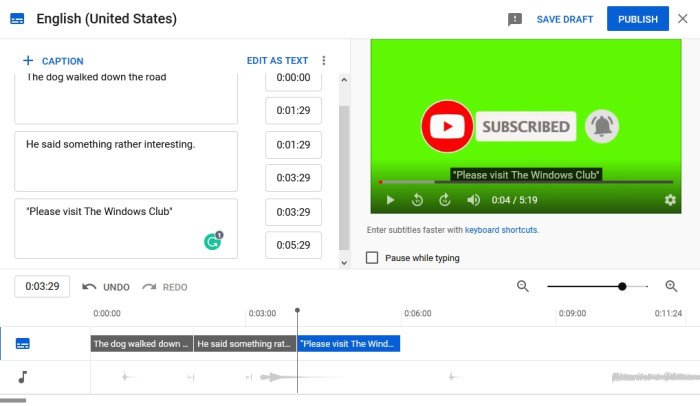
Task: Click the Grammarly icon in caption box
Action: tap(213, 241)
